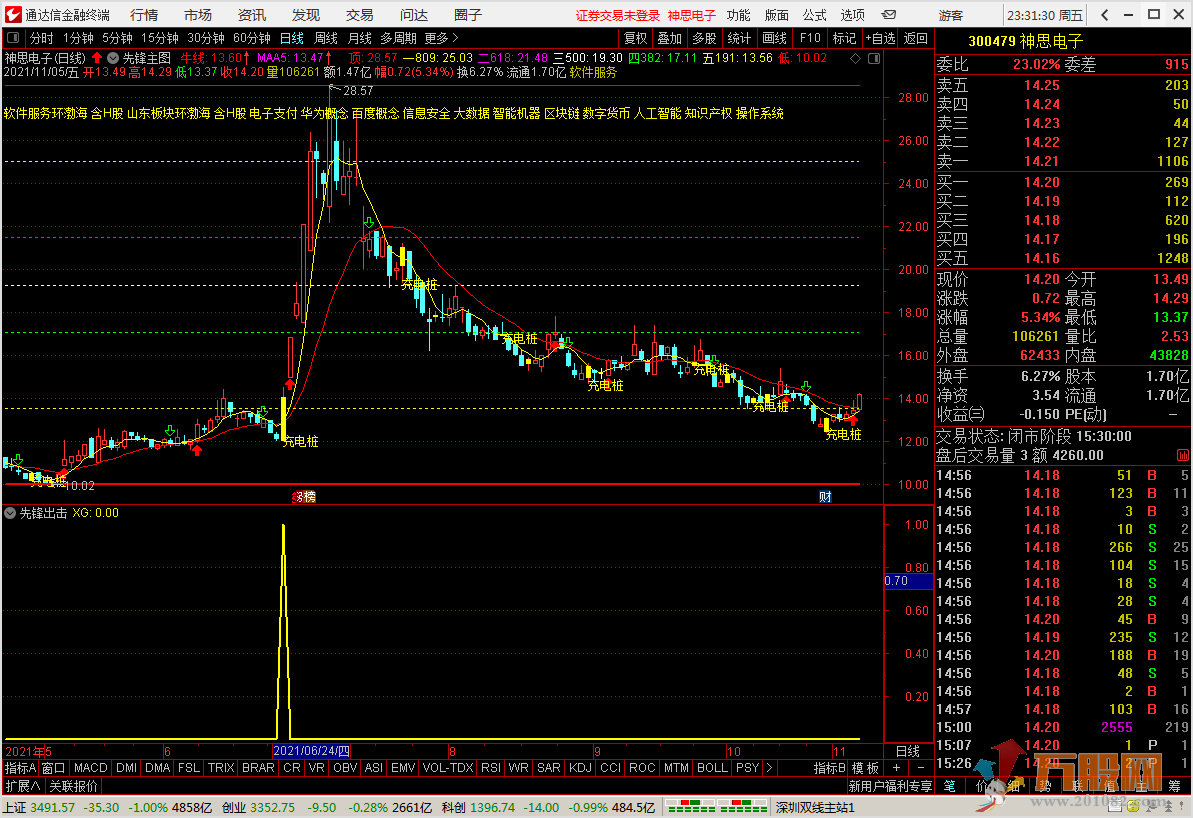Viewport: 1193px width, 818px height.
Task: Collapse the panel using 扩展∧
Action: coord(23,786)
